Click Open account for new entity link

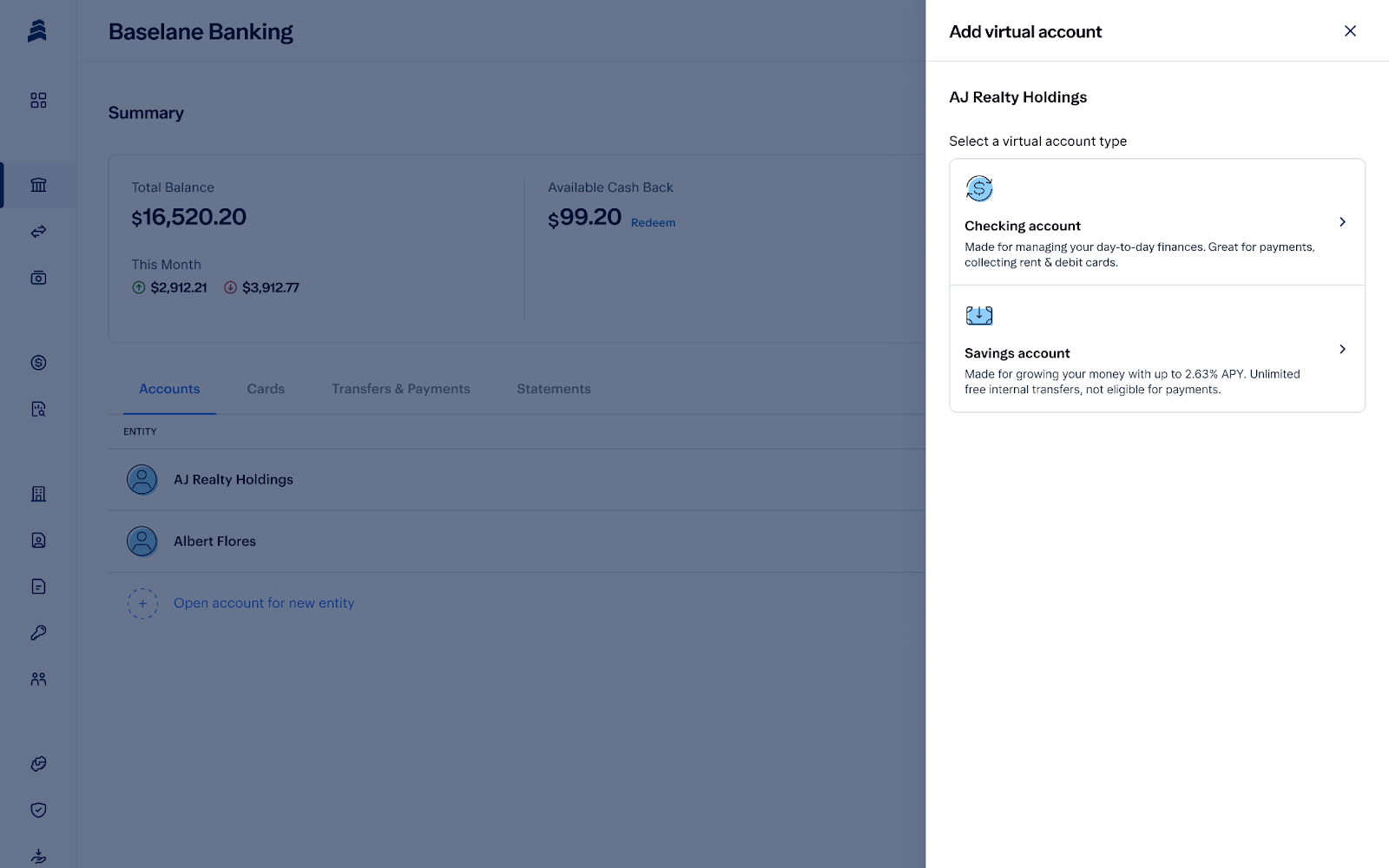[x=264, y=603]
